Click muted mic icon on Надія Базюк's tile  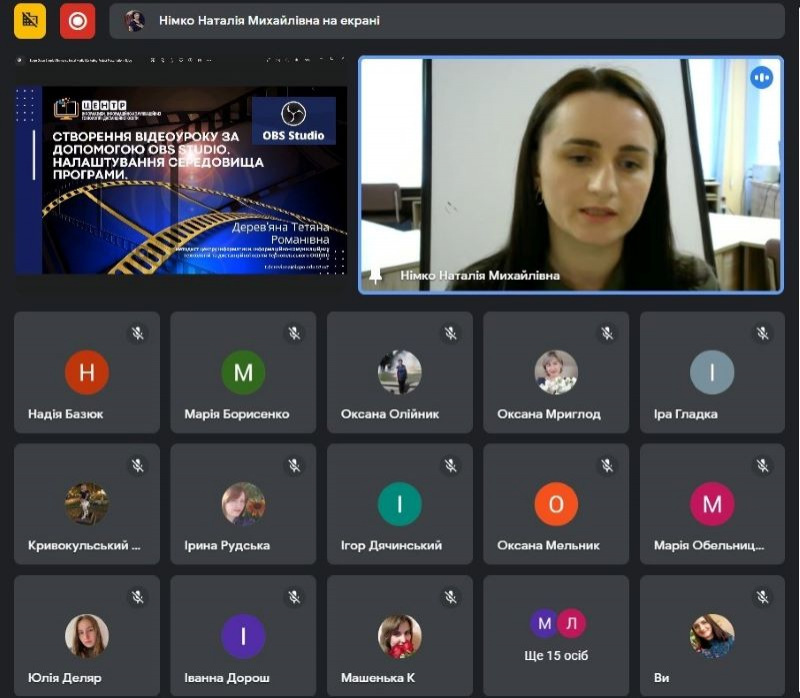[138, 333]
